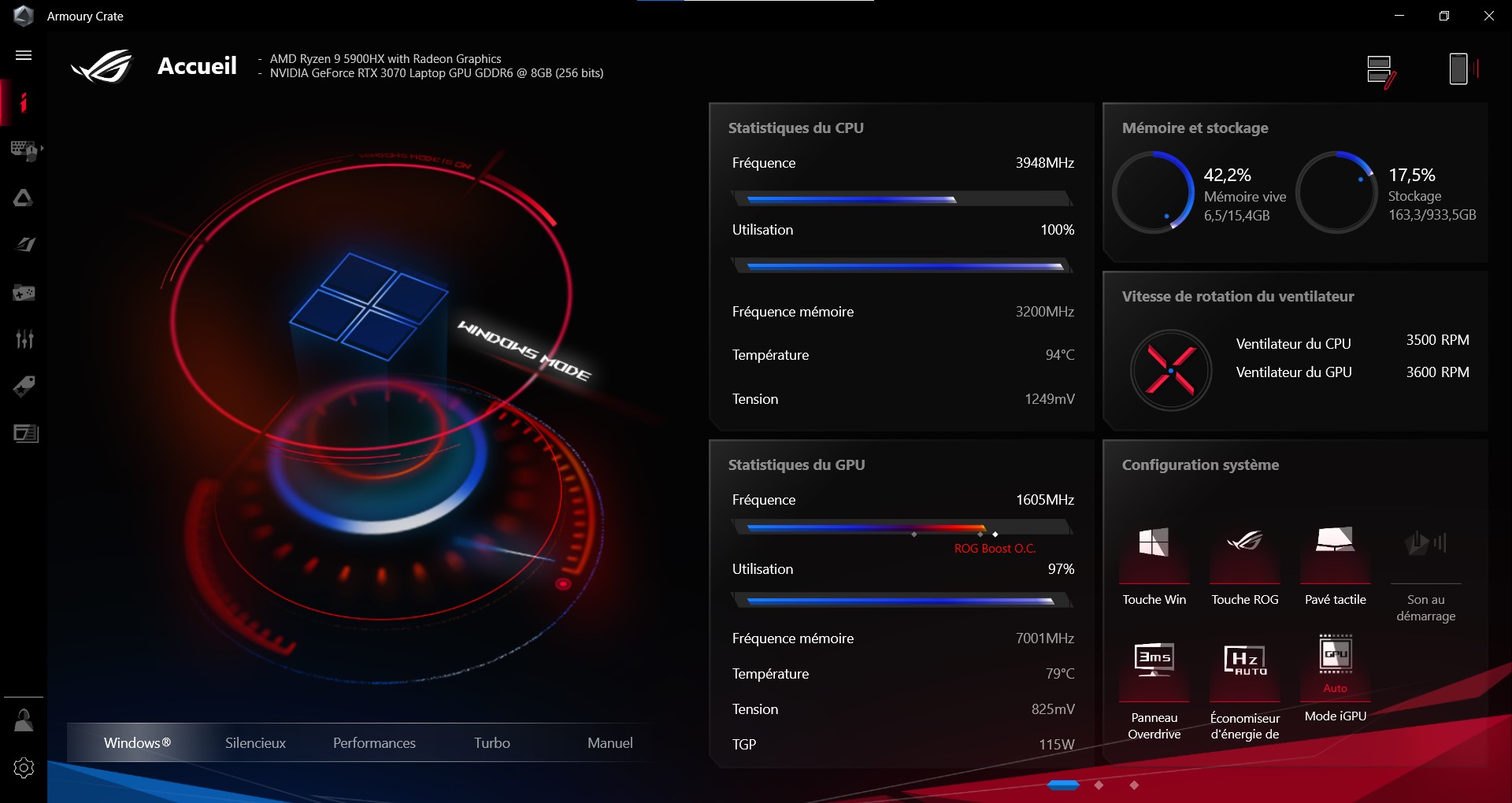The height and width of the screenshot is (803, 1512).
Task: Go to second dashboard page dot
Action: (1099, 785)
